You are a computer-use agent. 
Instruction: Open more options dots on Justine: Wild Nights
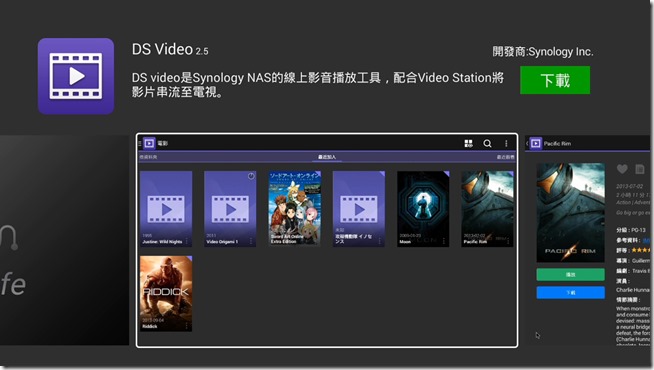pyautogui.click(x=187, y=241)
